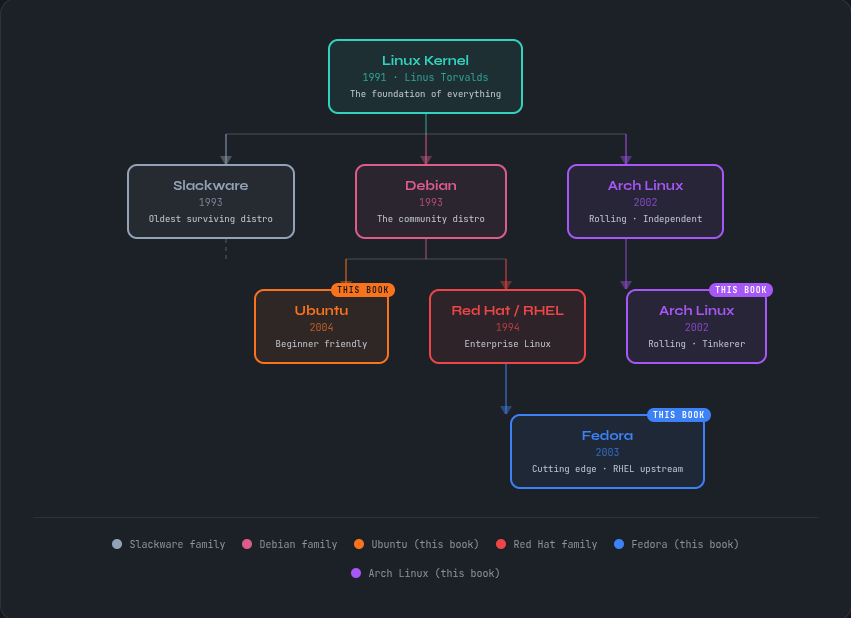The width and height of the screenshot is (851, 618).
Task: Click the orange THIS BOOK badge on Ubuntu
Action: 363,290
